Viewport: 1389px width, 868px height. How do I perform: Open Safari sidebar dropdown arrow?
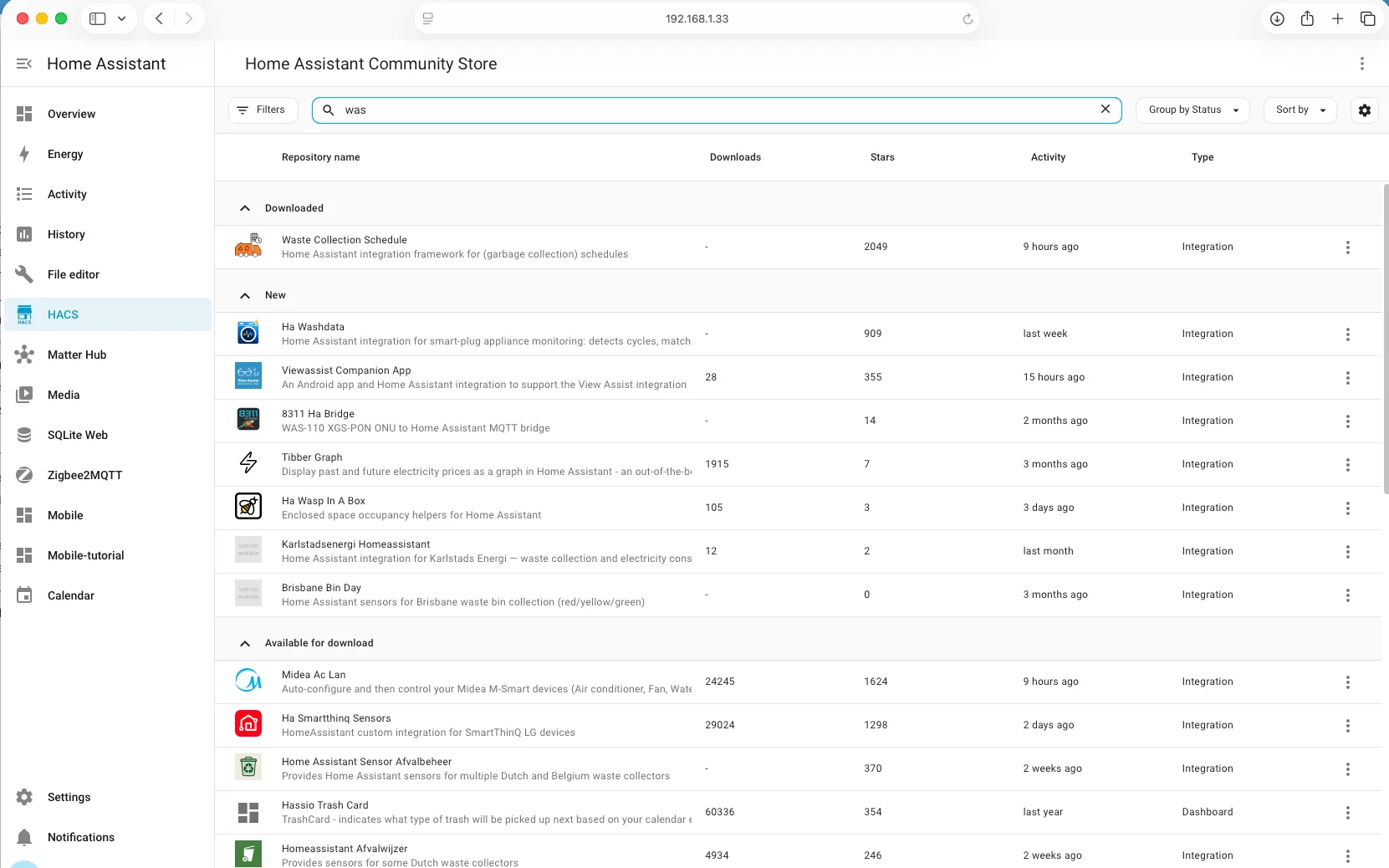pos(121,18)
